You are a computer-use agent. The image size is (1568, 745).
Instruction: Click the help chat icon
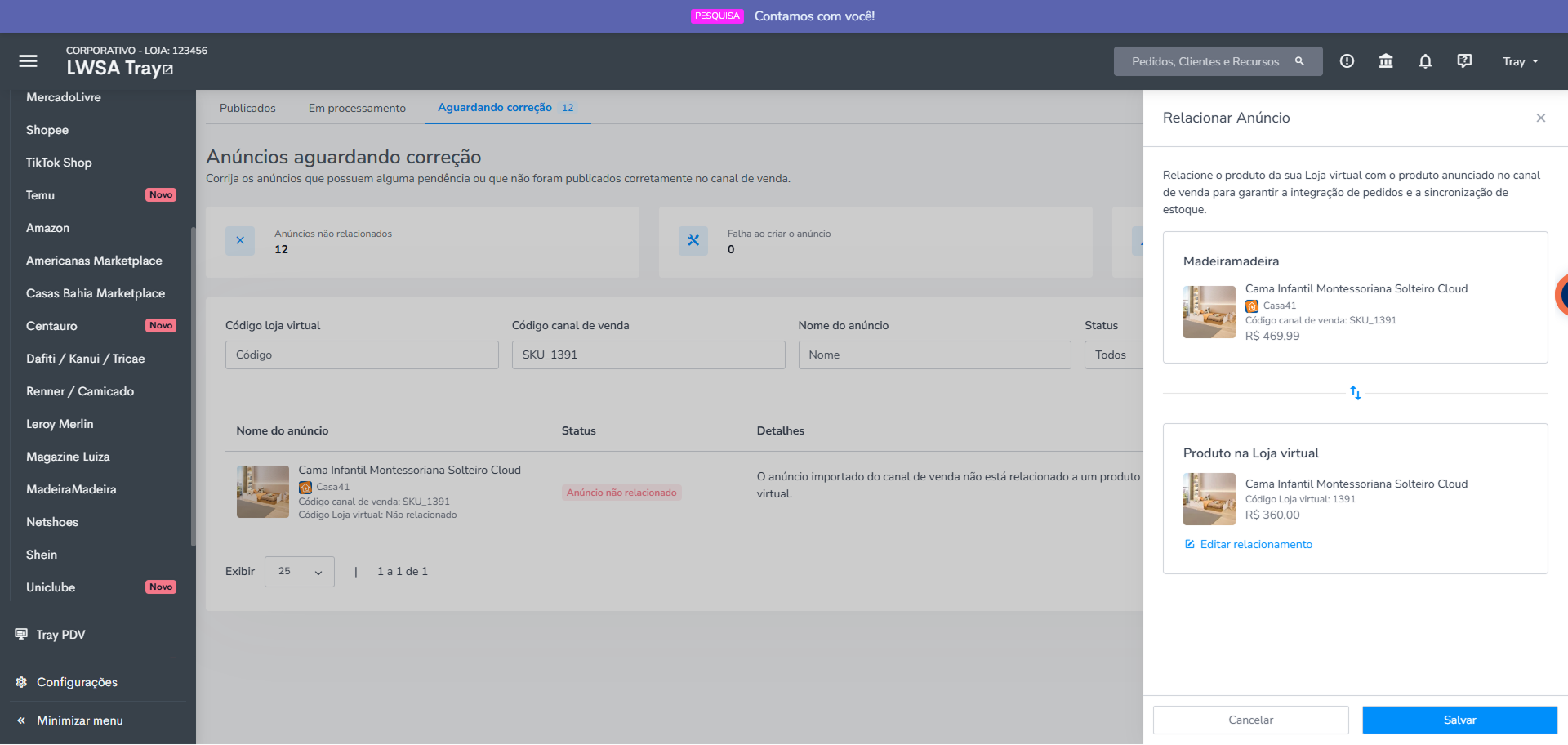(x=1464, y=61)
